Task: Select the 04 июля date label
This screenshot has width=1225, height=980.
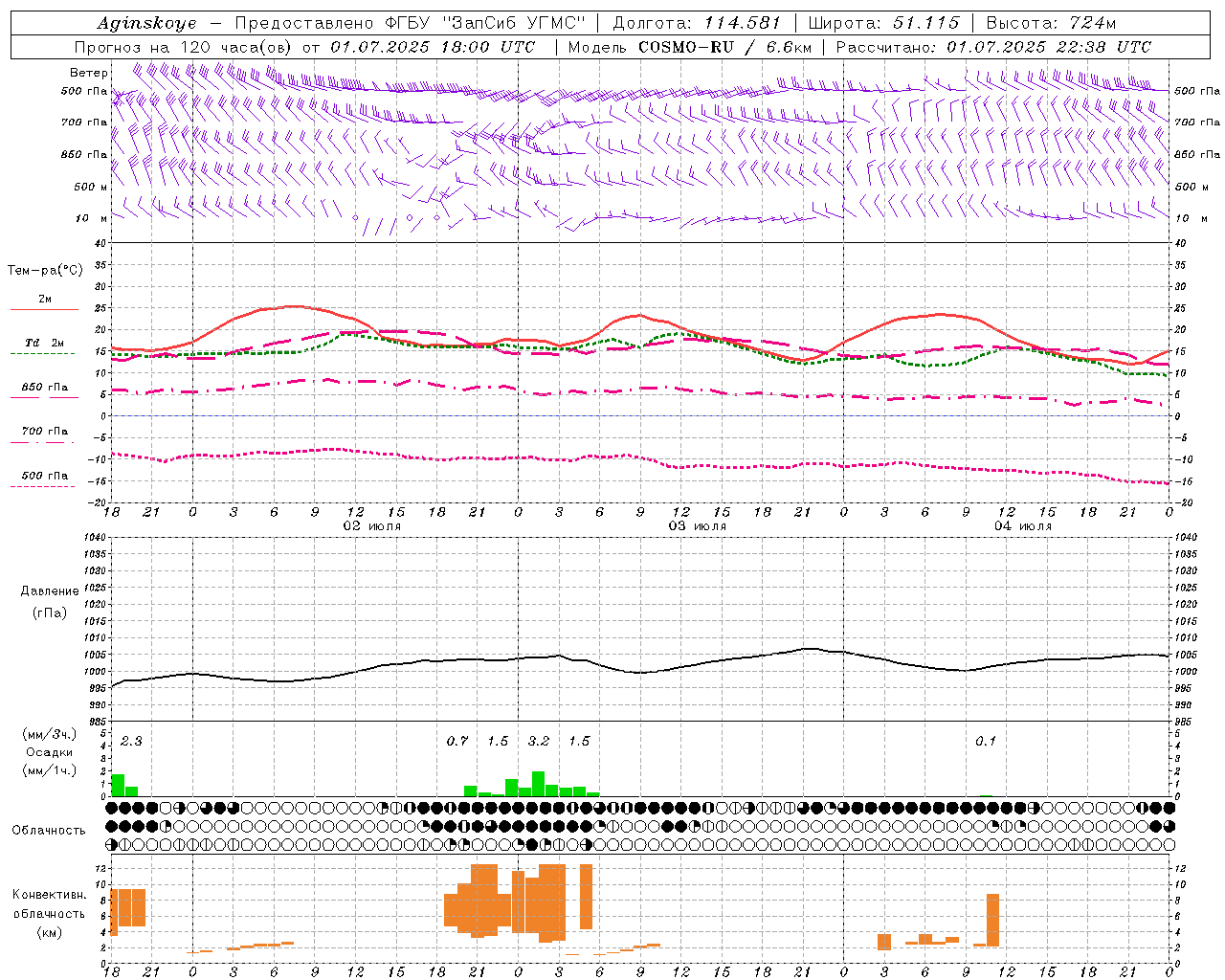Action: pos(1021,526)
